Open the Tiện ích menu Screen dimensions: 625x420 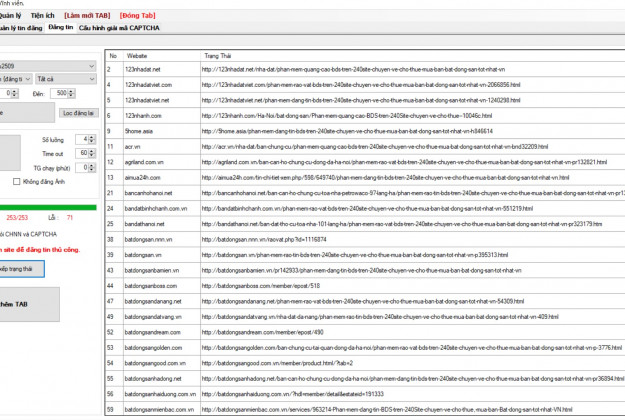[x=42, y=16]
